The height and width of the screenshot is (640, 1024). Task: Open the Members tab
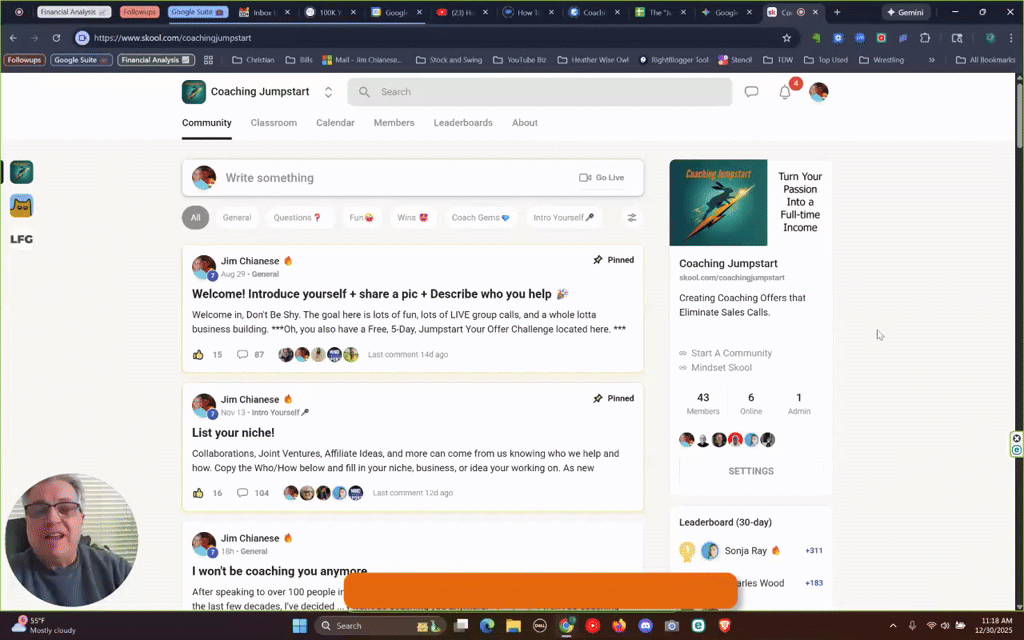pyautogui.click(x=394, y=123)
